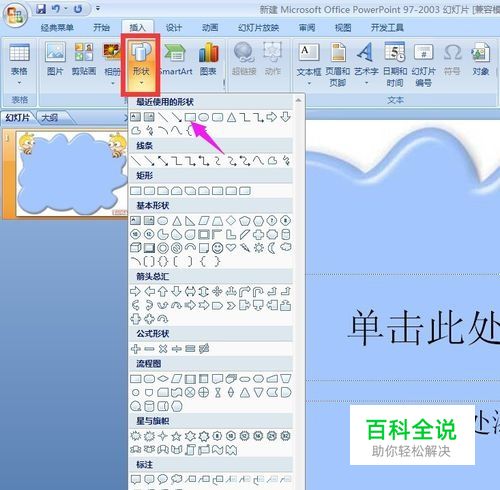Screen dimensions: 500x490
Task: Select Smiley Face shape
Action: (x=217, y=248)
